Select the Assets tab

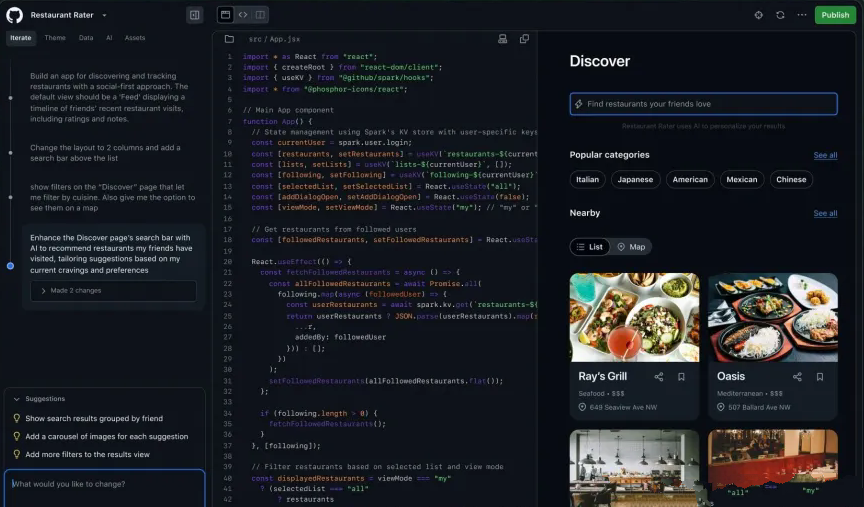(135, 38)
